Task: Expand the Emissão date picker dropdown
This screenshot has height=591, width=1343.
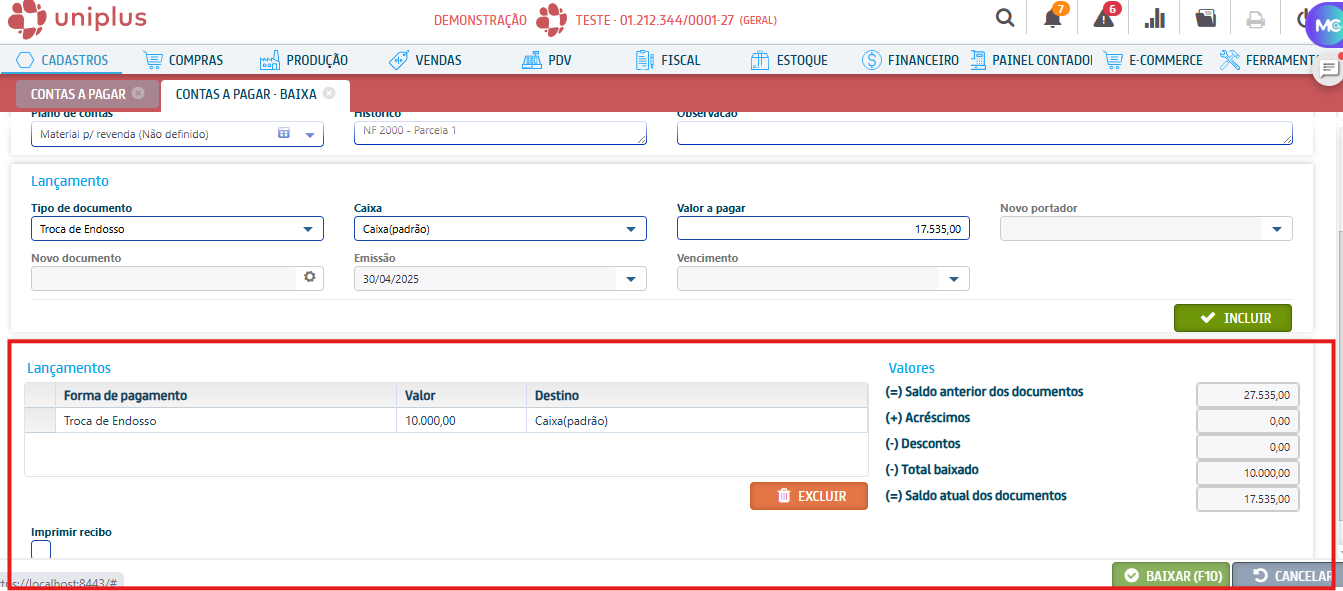Action: point(630,279)
